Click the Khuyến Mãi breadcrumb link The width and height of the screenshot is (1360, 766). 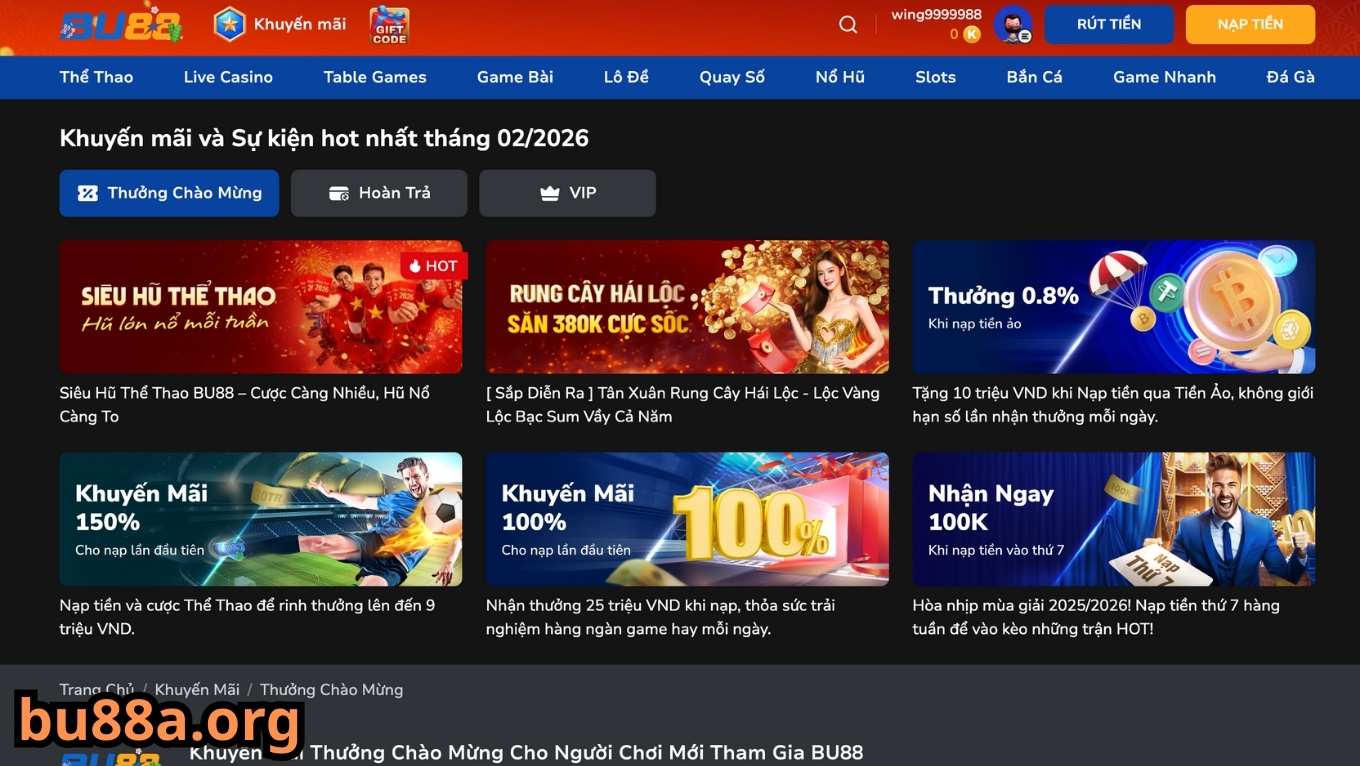pos(197,690)
